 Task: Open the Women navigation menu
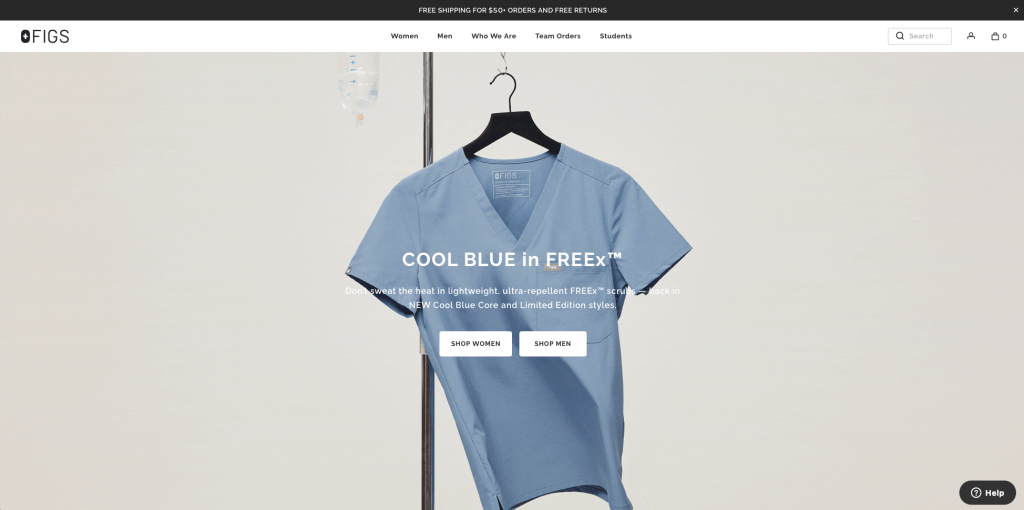click(x=404, y=36)
